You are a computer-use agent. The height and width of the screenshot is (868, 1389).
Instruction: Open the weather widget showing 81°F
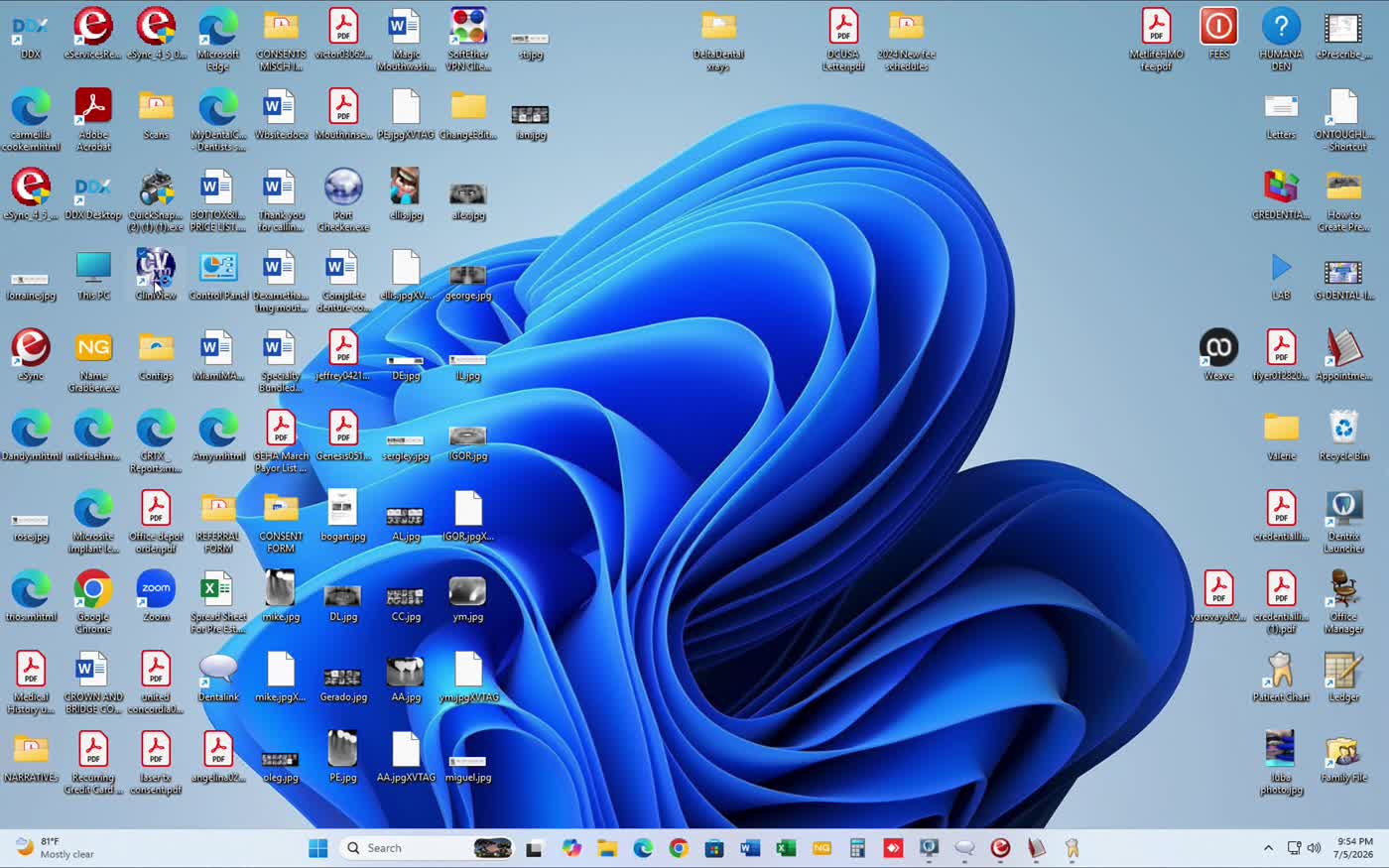point(56,848)
